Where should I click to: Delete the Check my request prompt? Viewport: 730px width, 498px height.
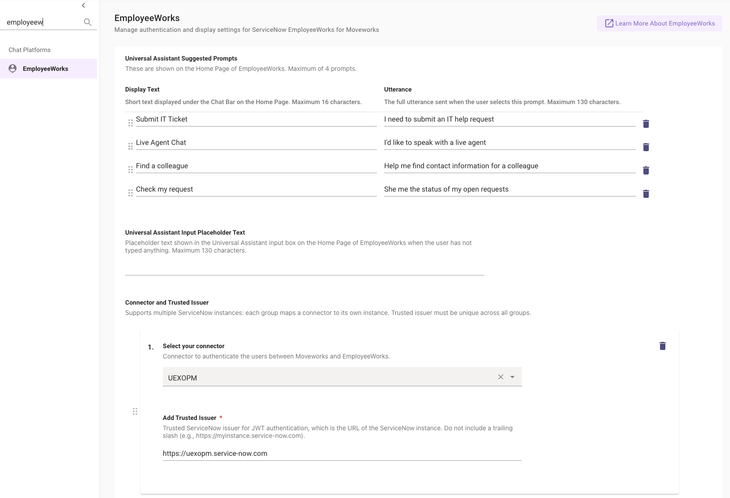(x=646, y=194)
